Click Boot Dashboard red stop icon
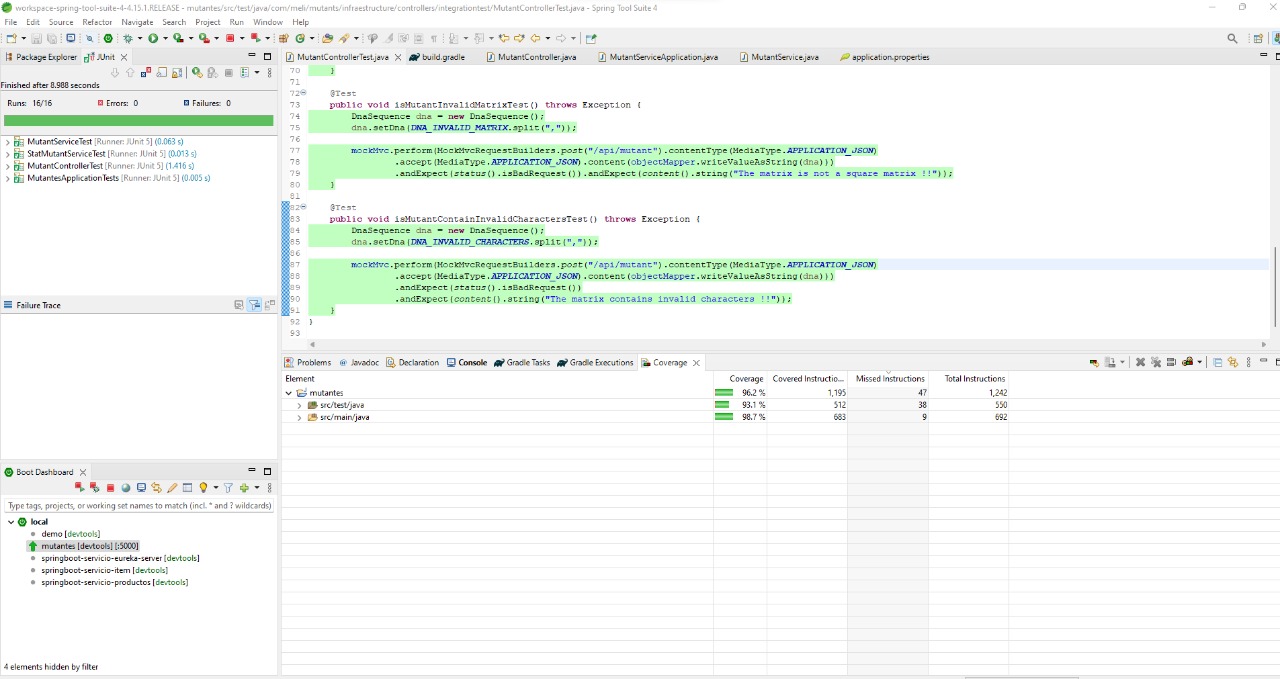Screen dimensions: 1280x679 (110, 488)
